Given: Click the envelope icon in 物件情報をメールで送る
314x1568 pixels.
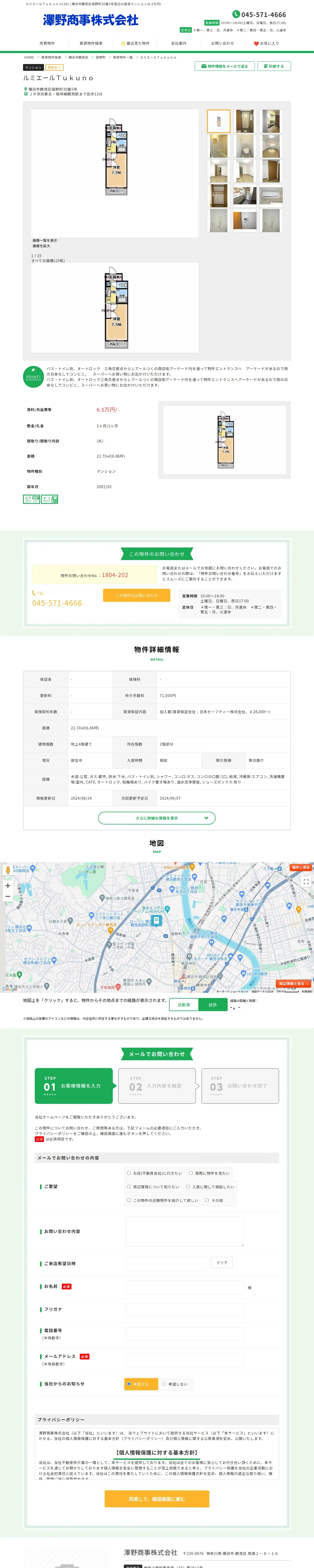Looking at the screenshot, I should (x=203, y=66).
